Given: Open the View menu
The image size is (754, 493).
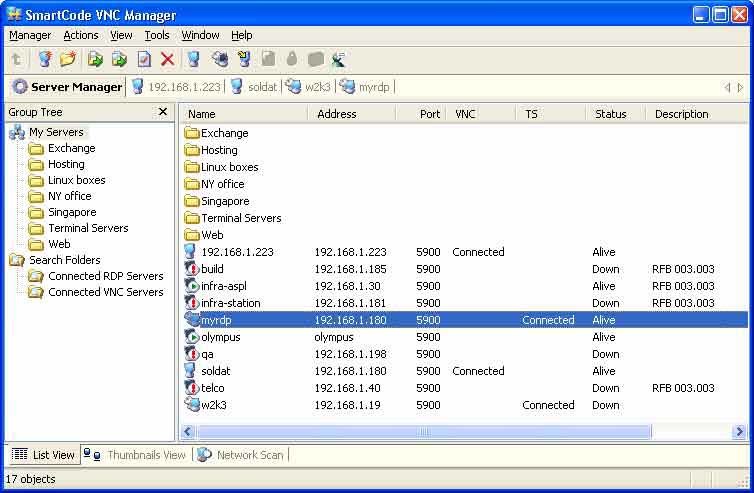Looking at the screenshot, I should pyautogui.click(x=121, y=36).
